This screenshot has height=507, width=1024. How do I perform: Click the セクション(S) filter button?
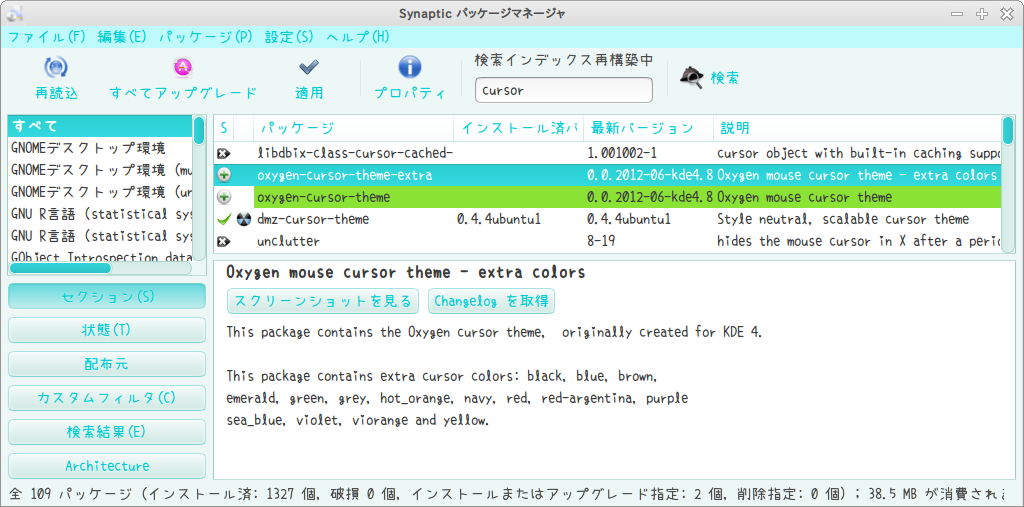tap(107, 297)
